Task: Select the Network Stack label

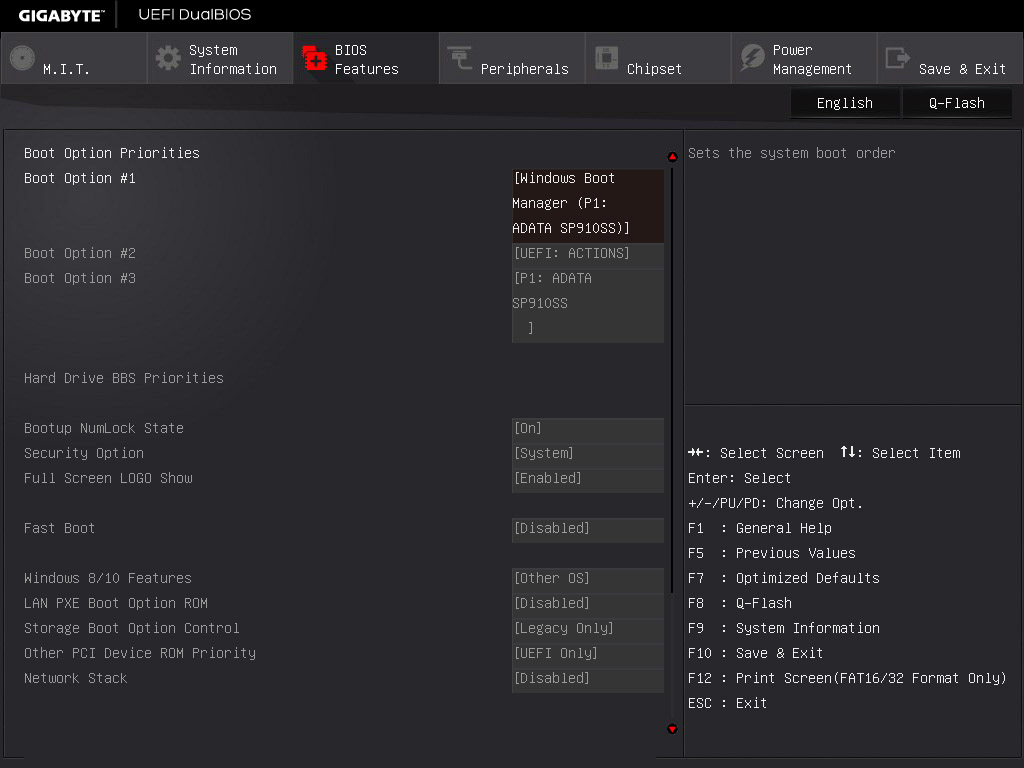Action: [x=76, y=679]
